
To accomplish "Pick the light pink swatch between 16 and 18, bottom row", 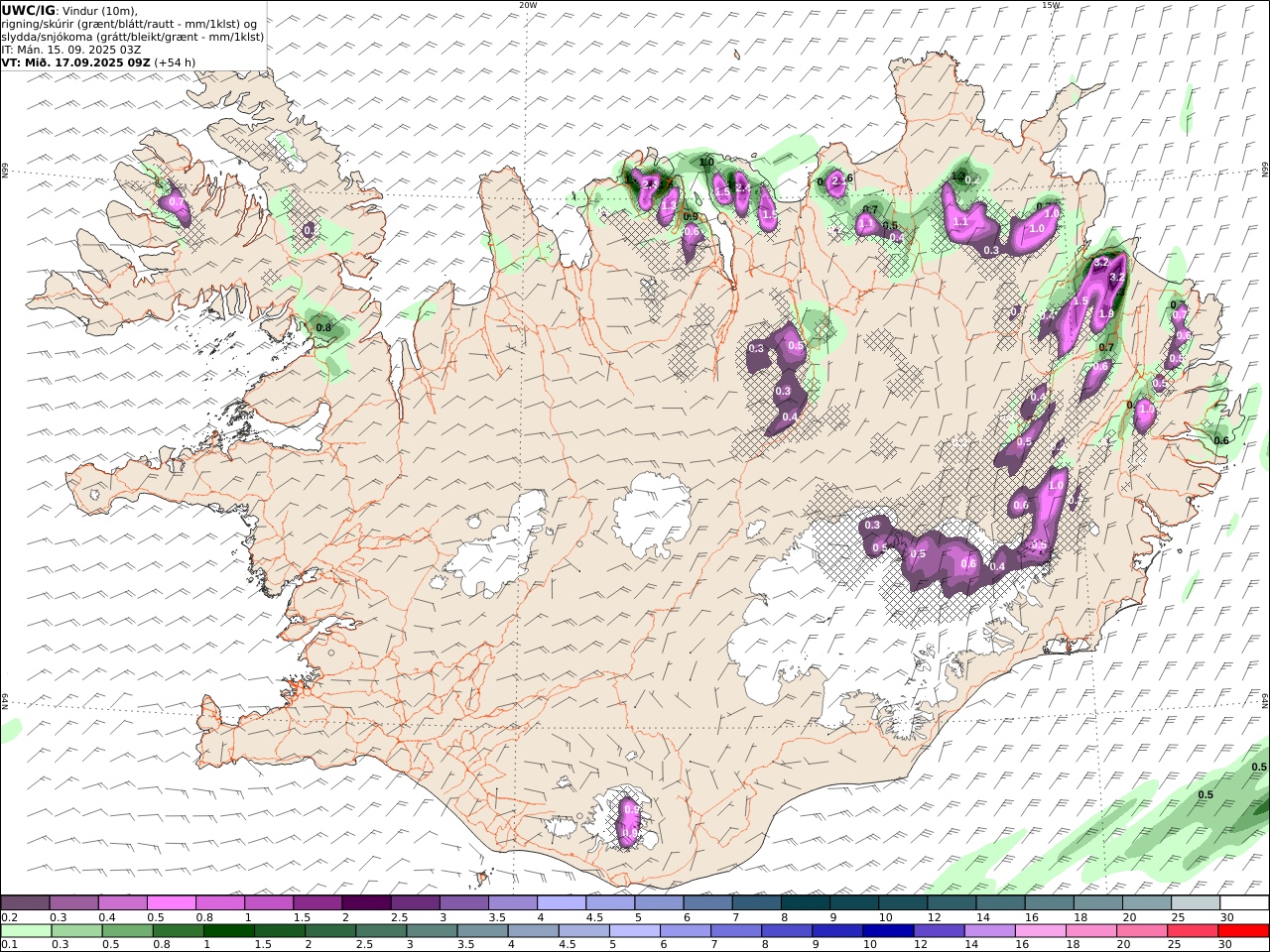I will (x=1039, y=930).
